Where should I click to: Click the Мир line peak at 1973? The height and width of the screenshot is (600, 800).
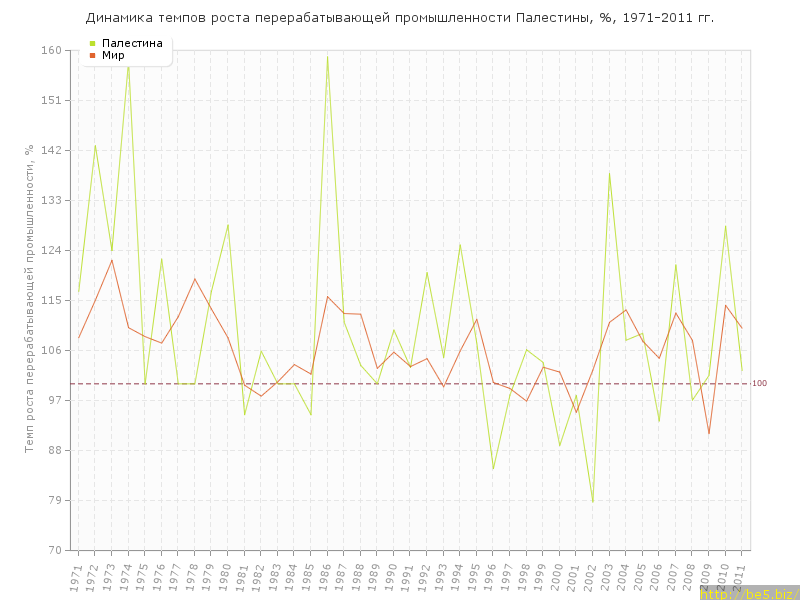click(x=112, y=260)
